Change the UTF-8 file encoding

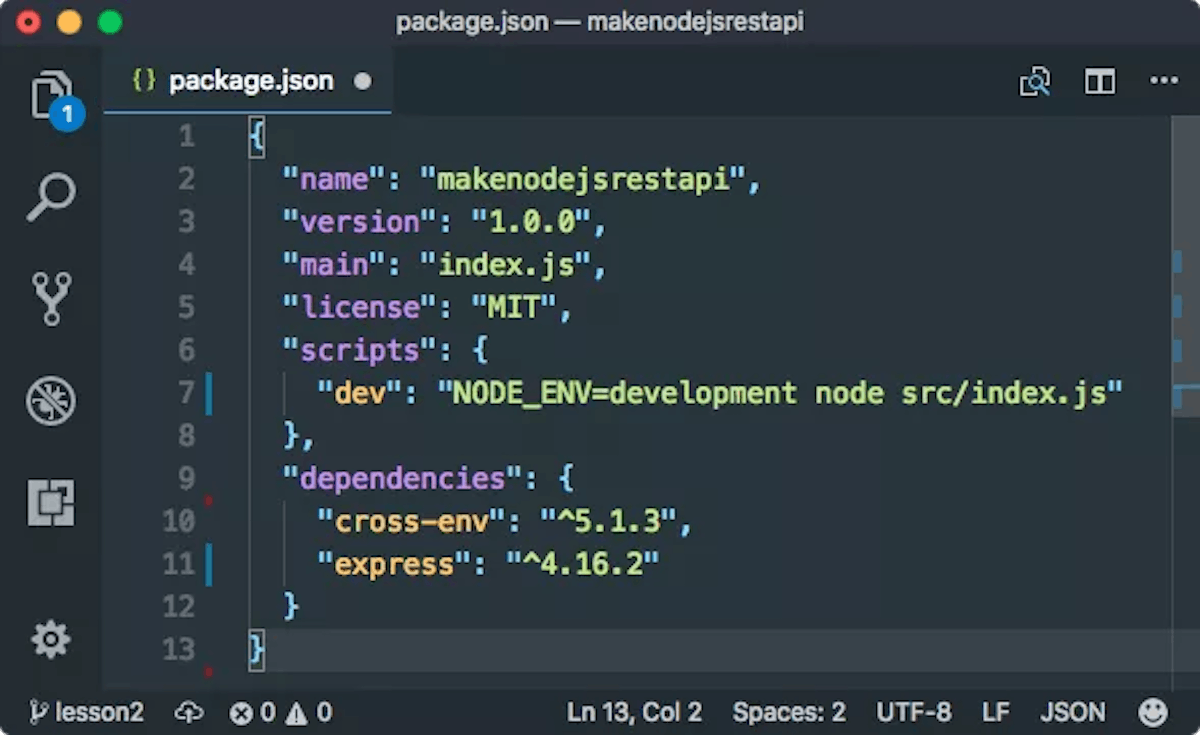913,712
